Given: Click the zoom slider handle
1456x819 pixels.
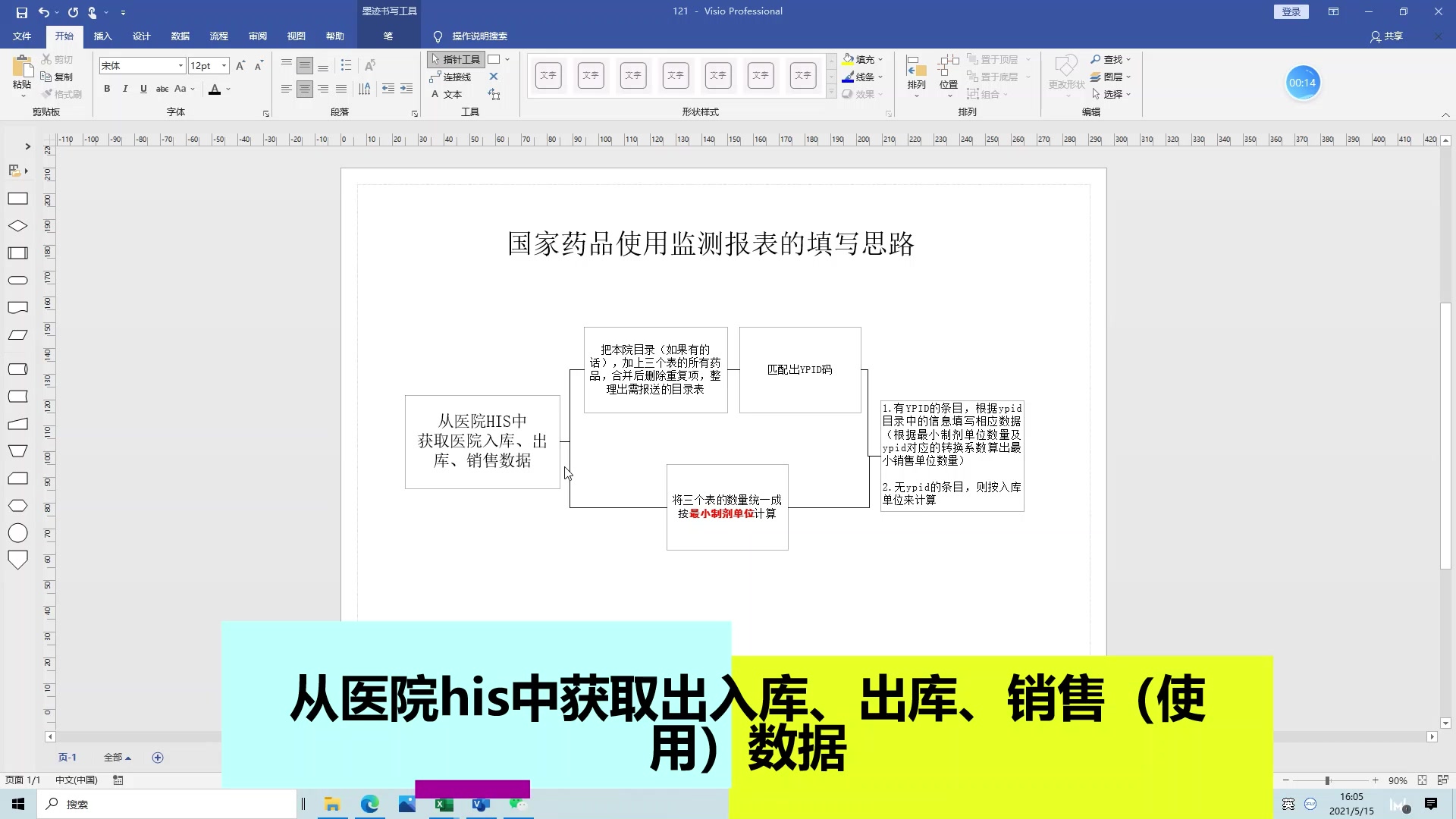Looking at the screenshot, I should pyautogui.click(x=1327, y=780).
